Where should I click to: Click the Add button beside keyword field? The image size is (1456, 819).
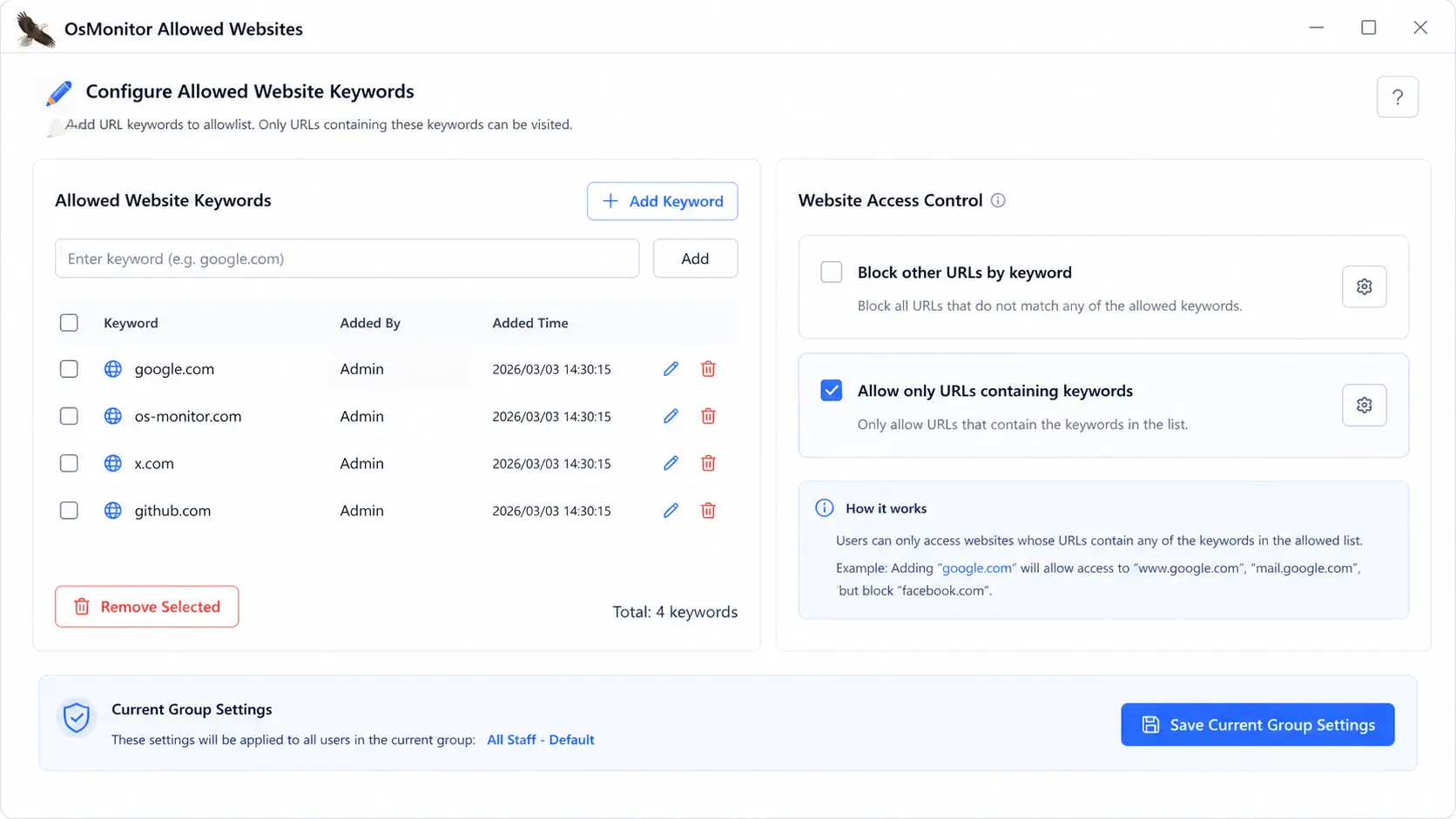click(x=695, y=258)
